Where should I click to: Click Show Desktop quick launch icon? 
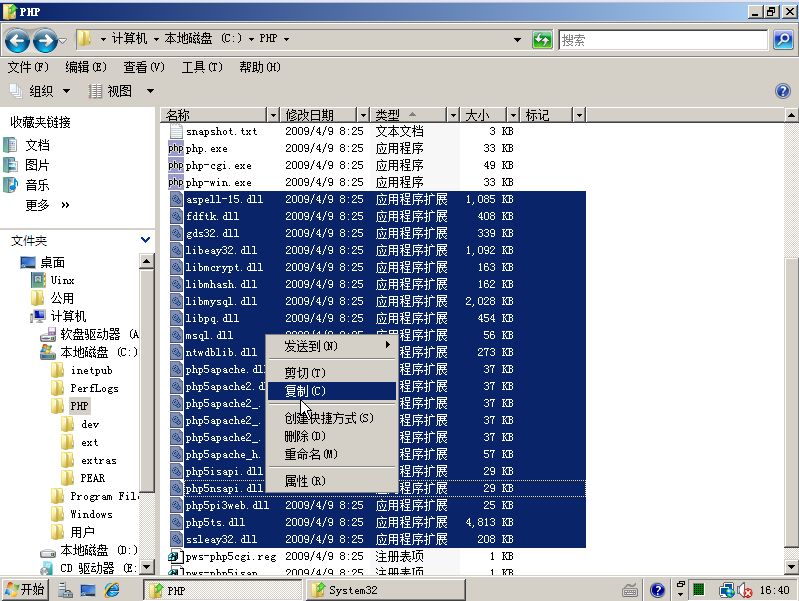coord(88,590)
